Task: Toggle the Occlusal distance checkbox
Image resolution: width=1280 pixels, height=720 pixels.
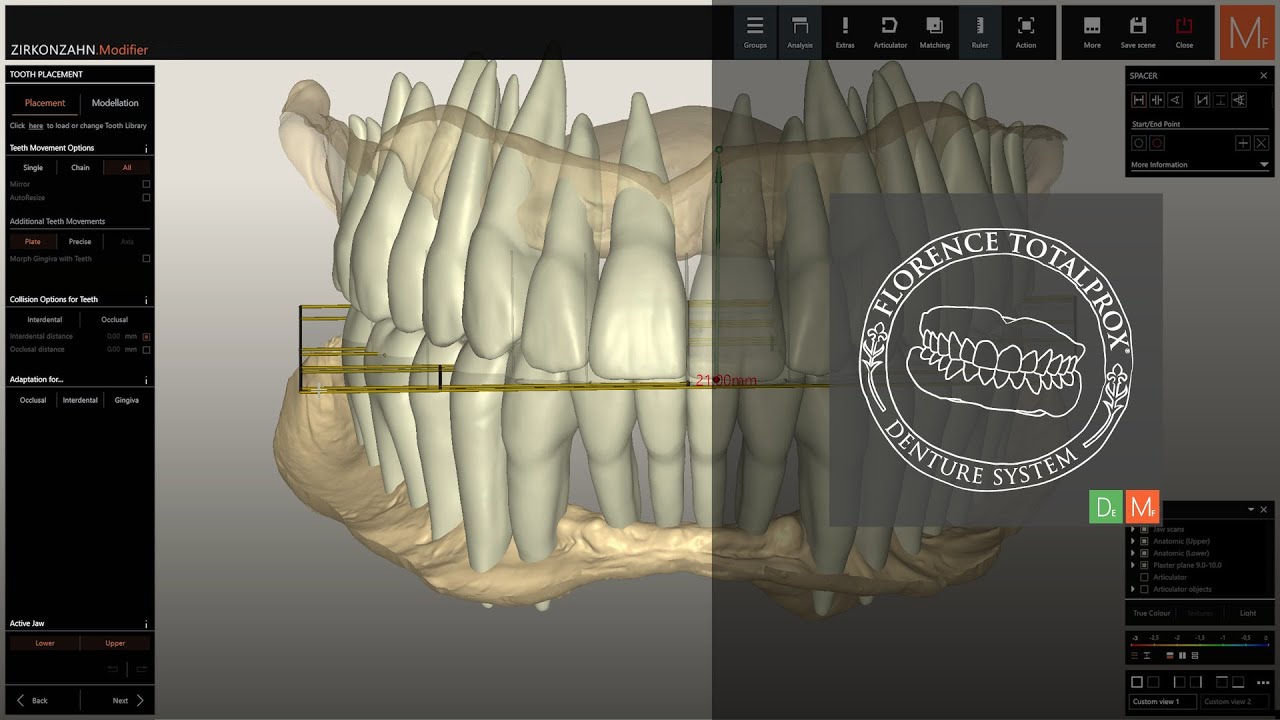Action: pyautogui.click(x=146, y=350)
